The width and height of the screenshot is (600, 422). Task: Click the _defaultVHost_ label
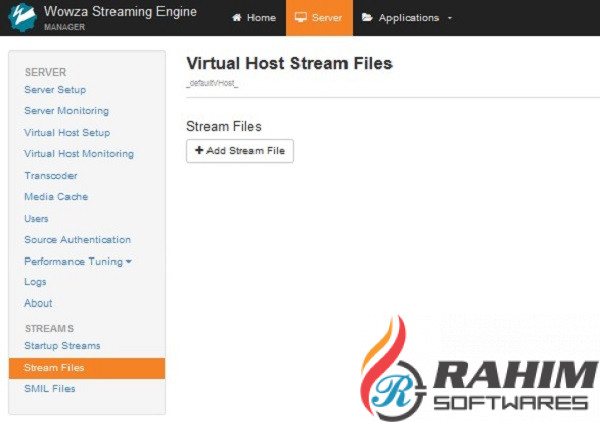click(x=212, y=83)
